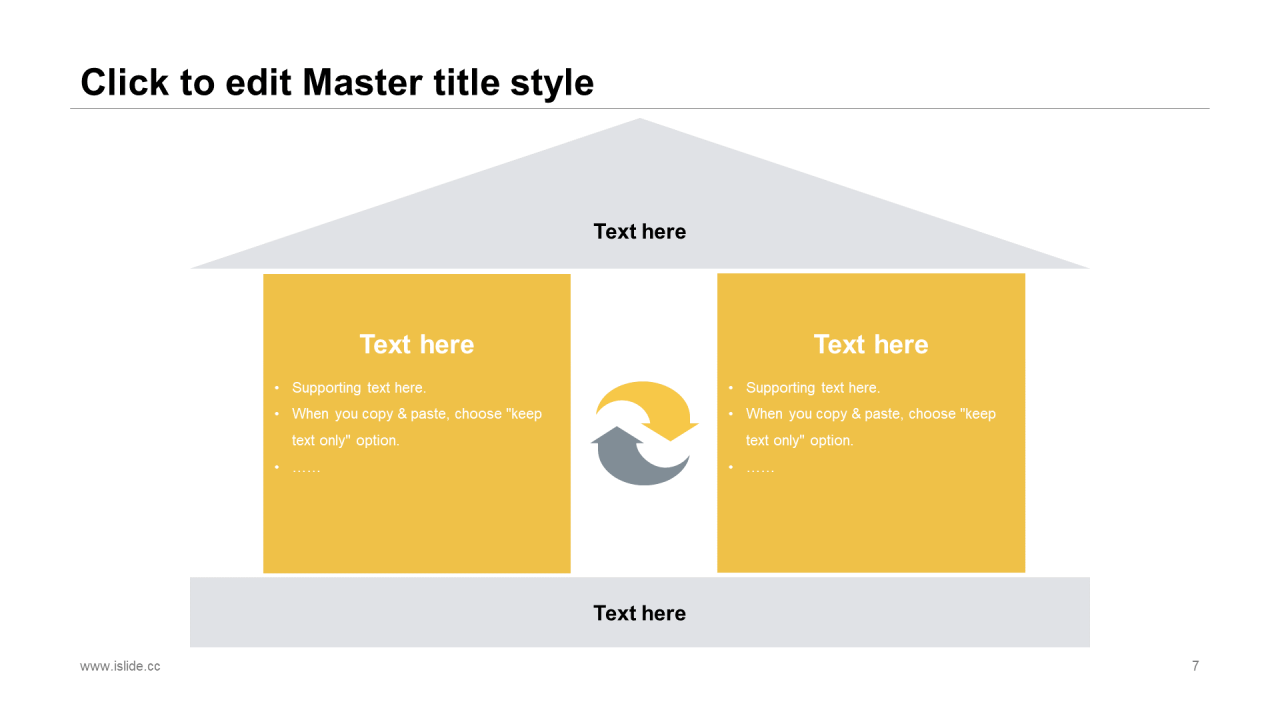1280x720 pixels.
Task: Click right box 'text only" option' line
Action: pyautogui.click(x=800, y=440)
